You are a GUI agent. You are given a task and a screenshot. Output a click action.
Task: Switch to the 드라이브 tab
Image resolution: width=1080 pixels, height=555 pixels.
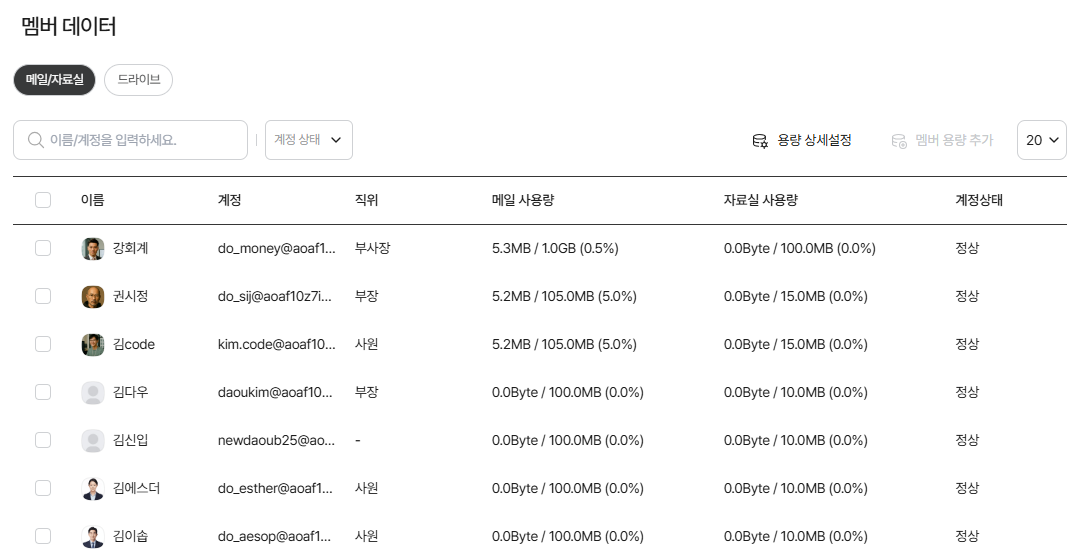tap(138, 80)
